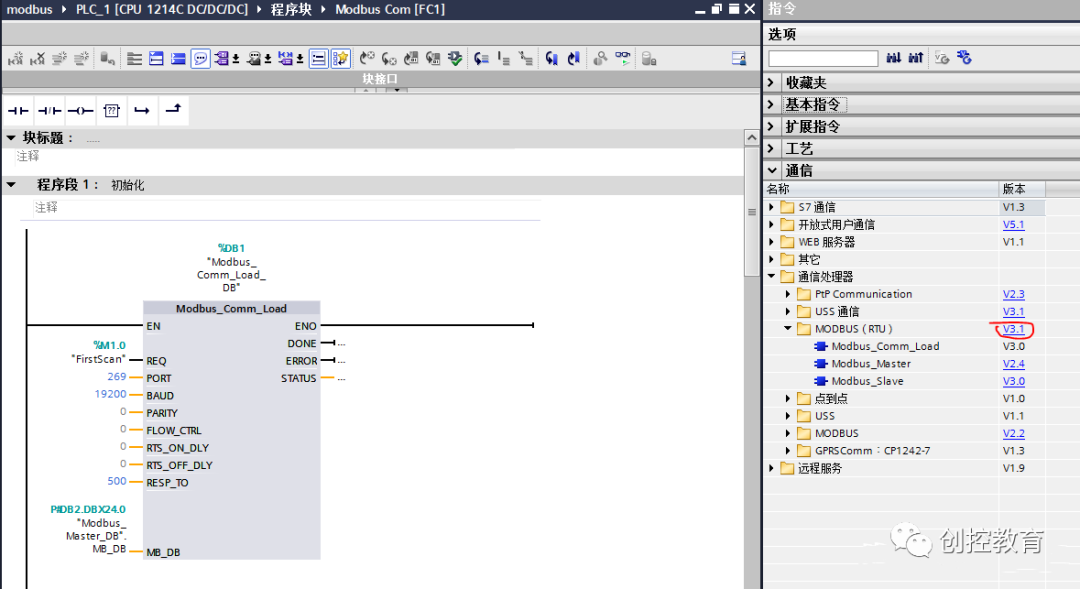Toggle network comments speech bubble icon
This screenshot has height=589, width=1080.
point(200,59)
